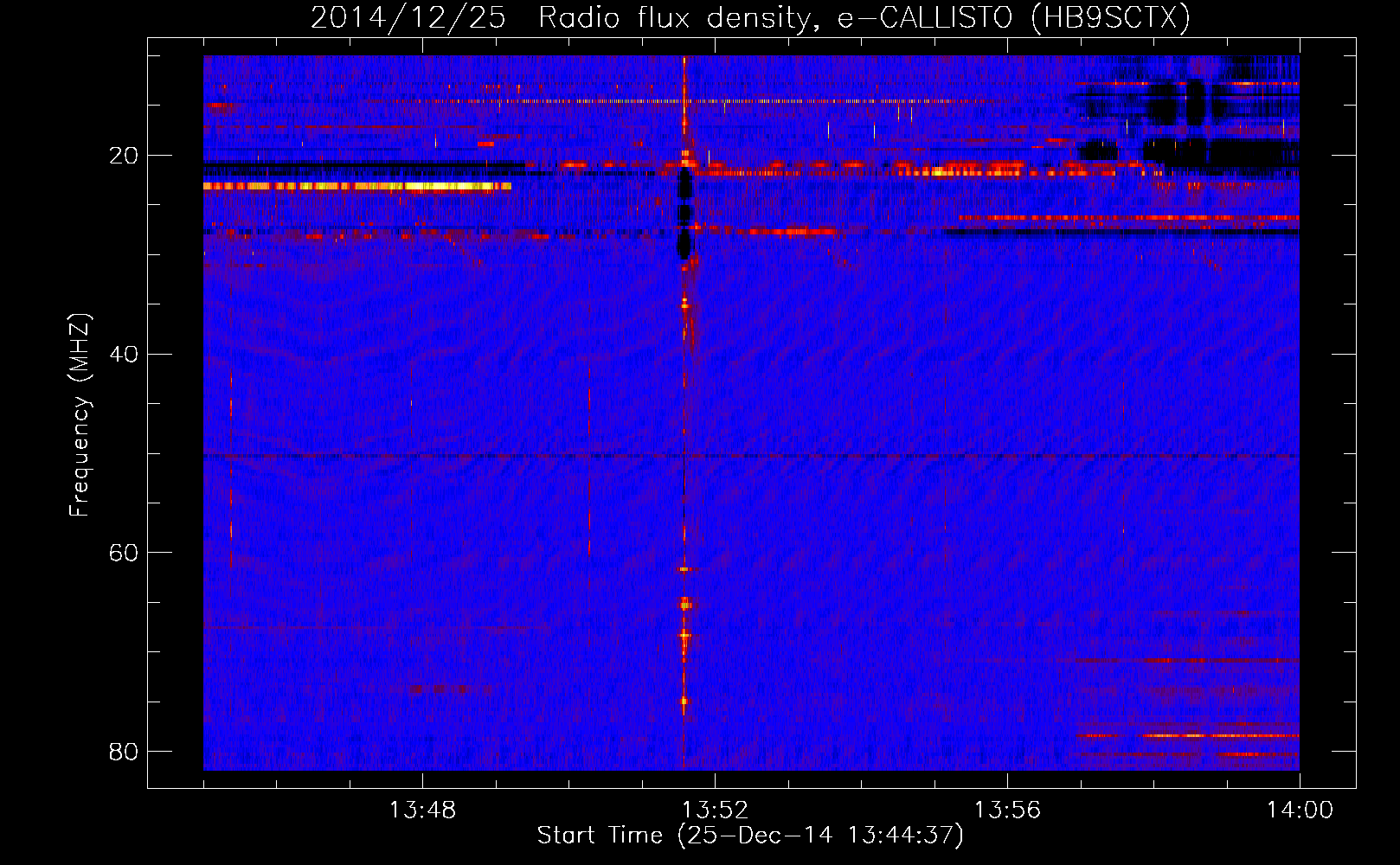
Task: Select the 14:00 time tick label
Action: (1300, 811)
